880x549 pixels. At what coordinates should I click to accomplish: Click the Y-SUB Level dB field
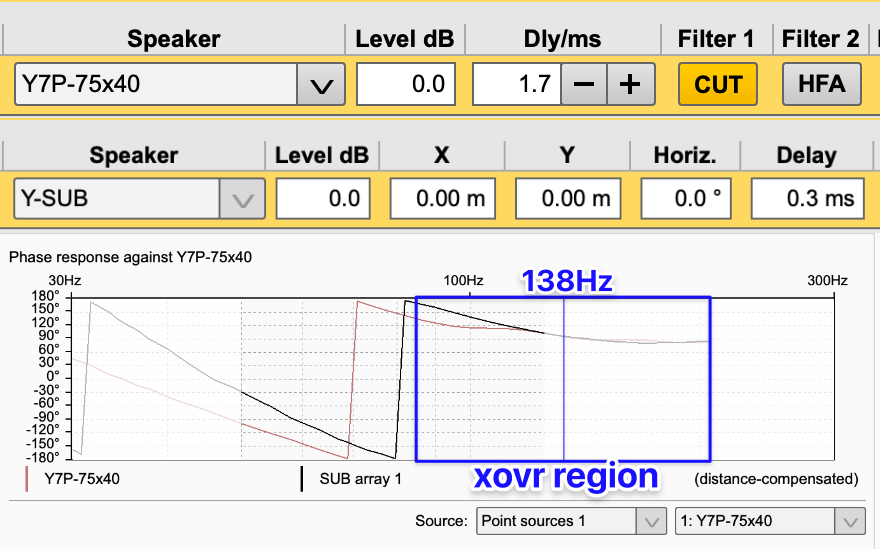(x=323, y=199)
